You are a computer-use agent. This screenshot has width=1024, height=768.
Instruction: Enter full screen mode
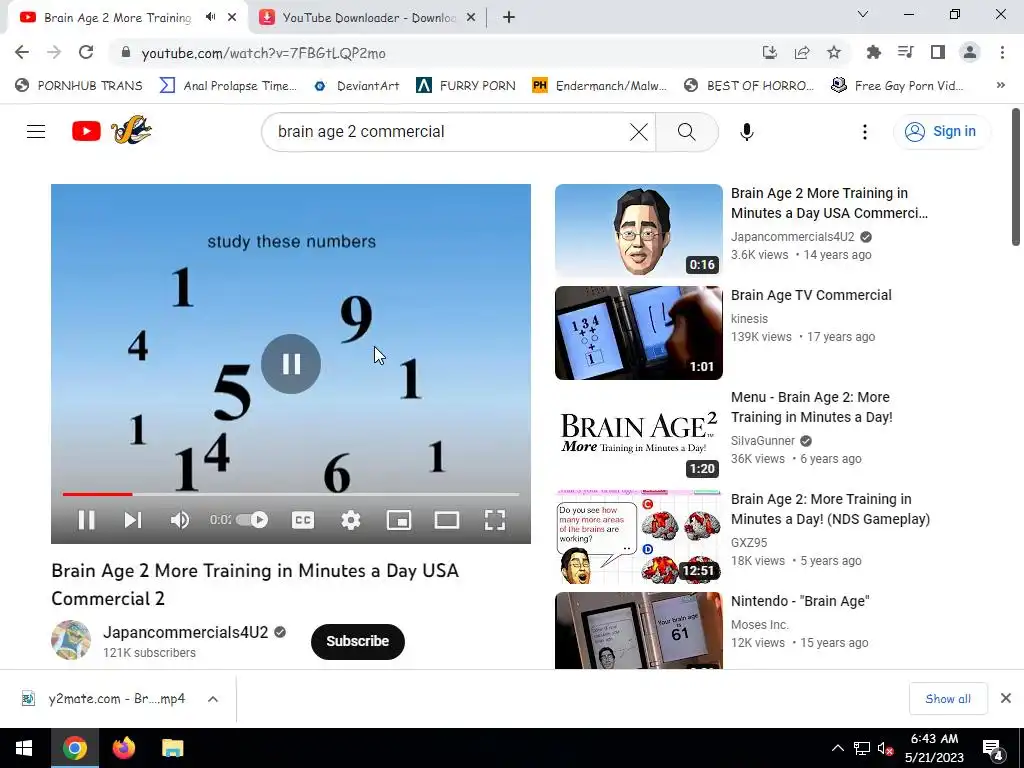point(495,520)
